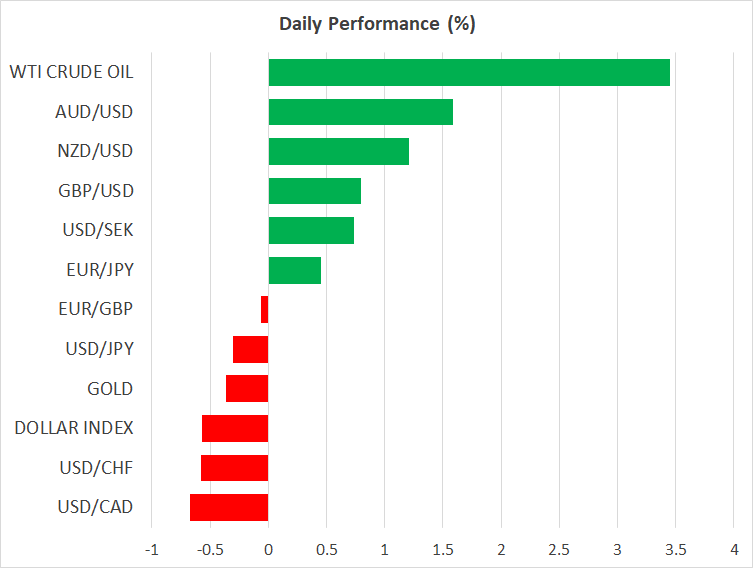Select the USD/SEK green bar
This screenshot has height=568, width=753.
click(311, 230)
